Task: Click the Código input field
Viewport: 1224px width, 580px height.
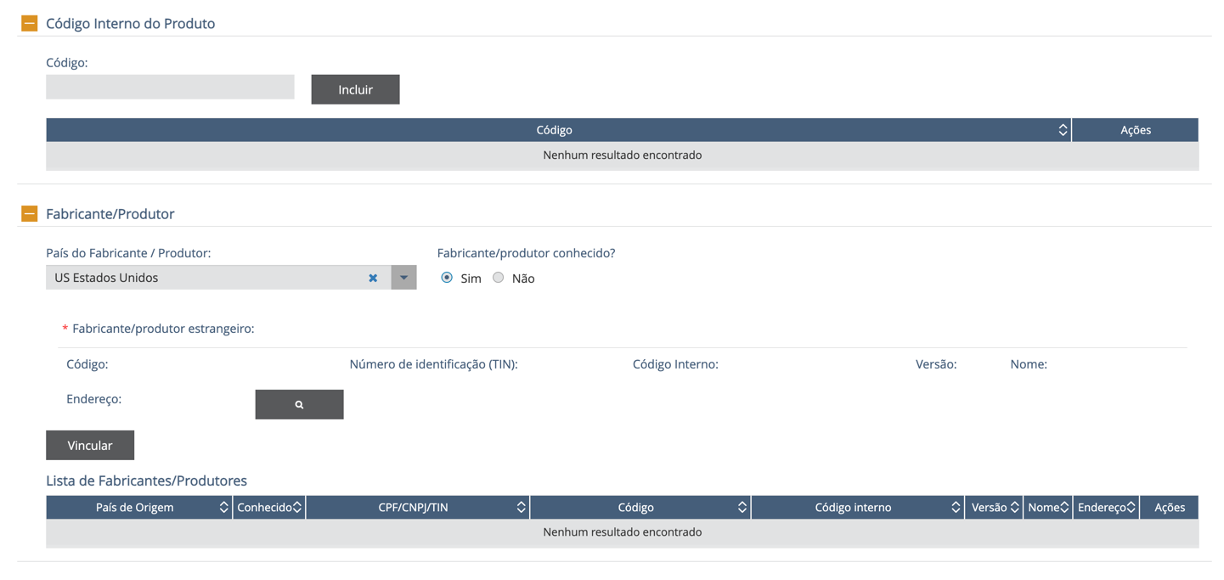Action: click(x=170, y=88)
